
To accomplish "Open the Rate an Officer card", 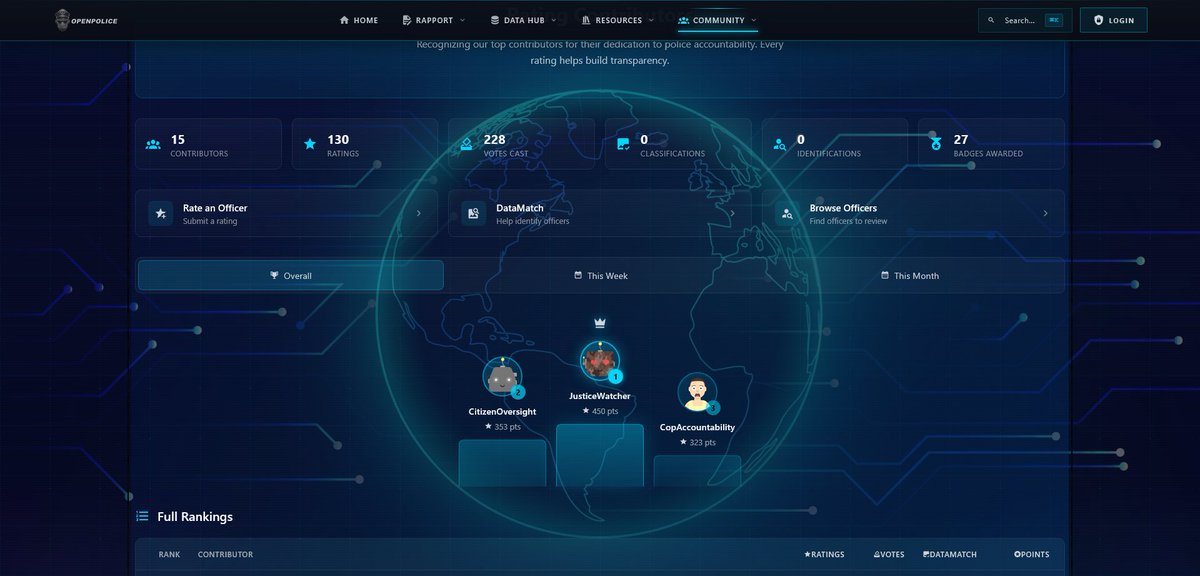I will [x=286, y=213].
